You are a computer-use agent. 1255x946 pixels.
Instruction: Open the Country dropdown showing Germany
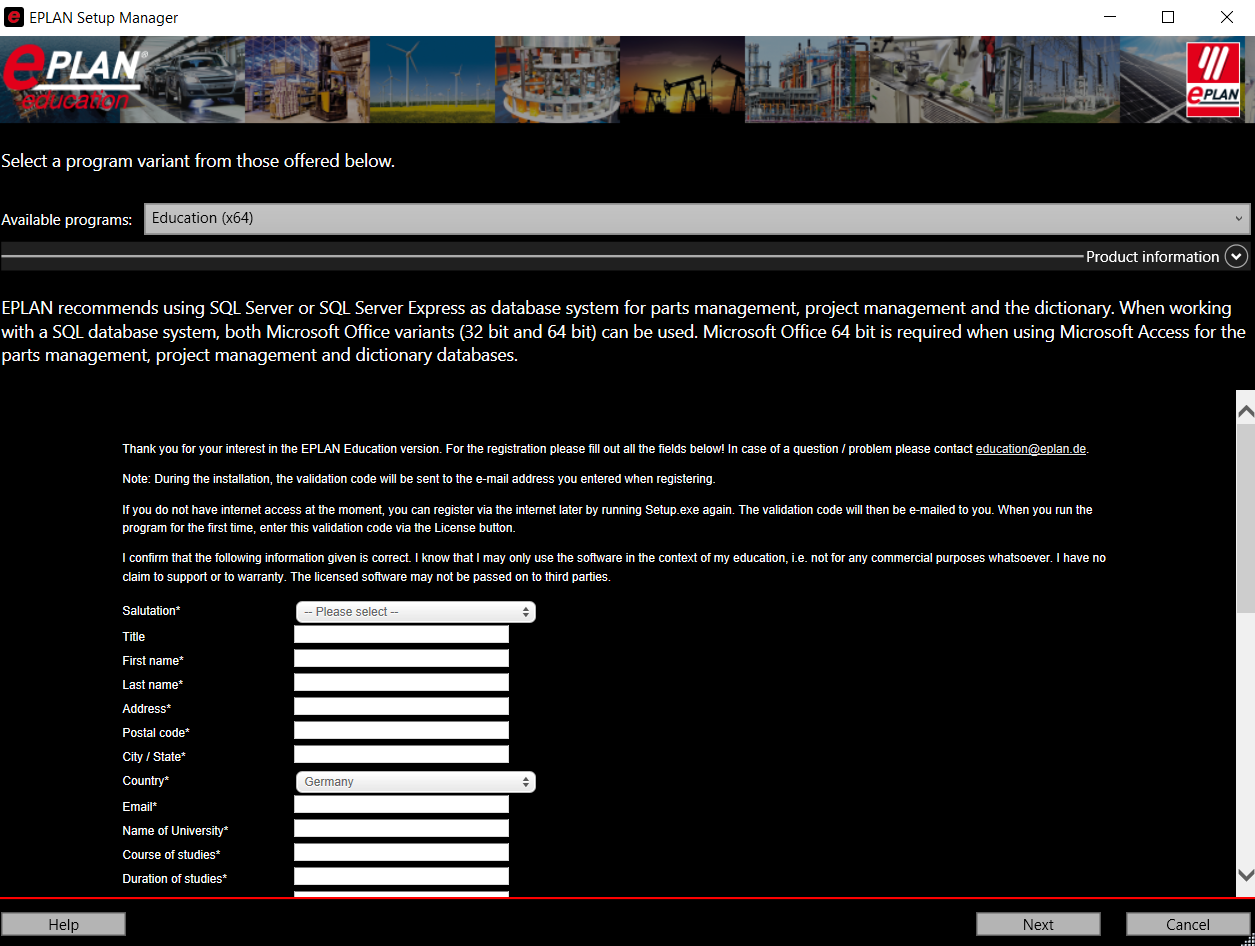click(415, 782)
